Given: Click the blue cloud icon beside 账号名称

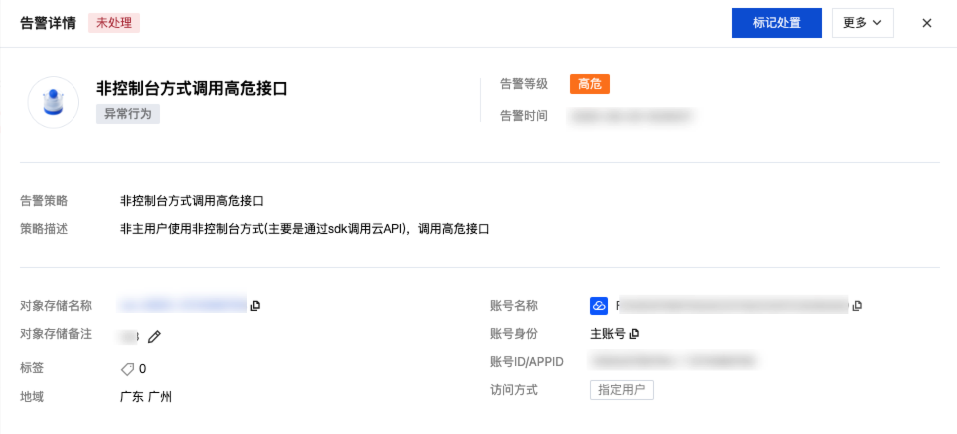Looking at the screenshot, I should coord(599,305).
